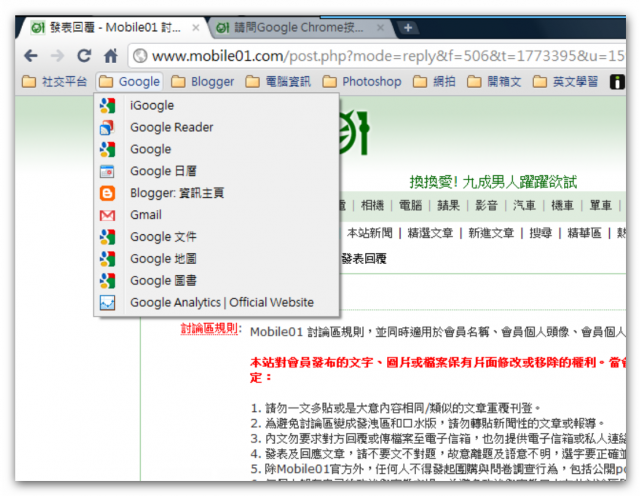
Task: Open the Photoshop bookmark folder
Action: (x=362, y=82)
